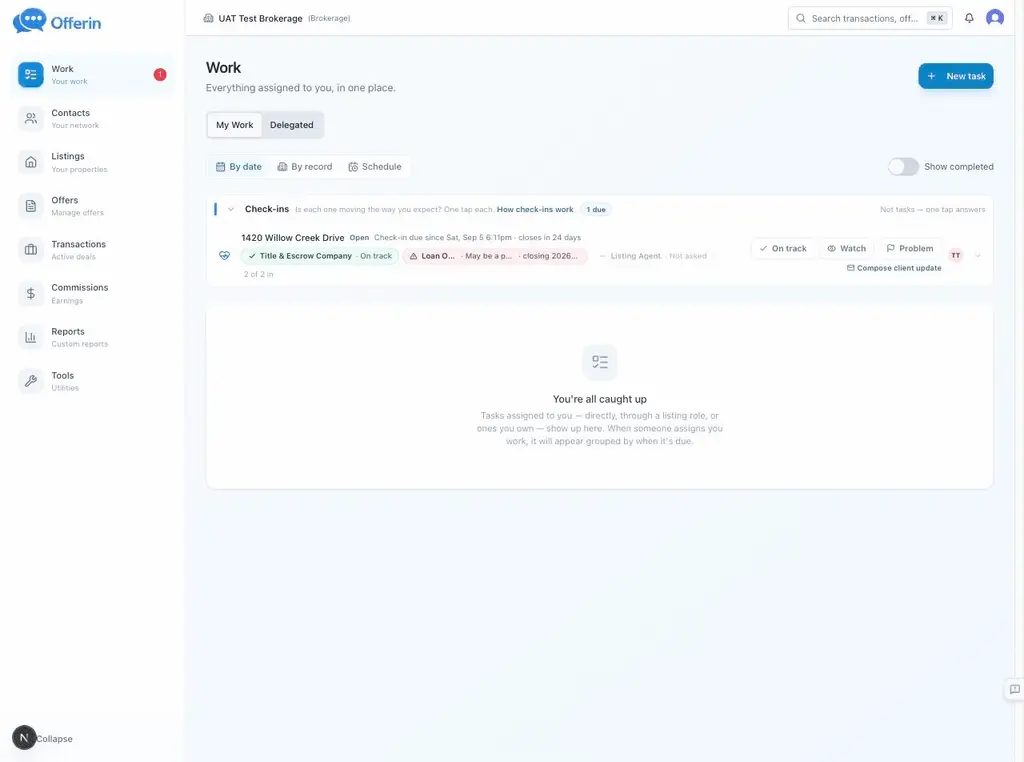Open Compose client update
1024x762 pixels.
pos(894,268)
